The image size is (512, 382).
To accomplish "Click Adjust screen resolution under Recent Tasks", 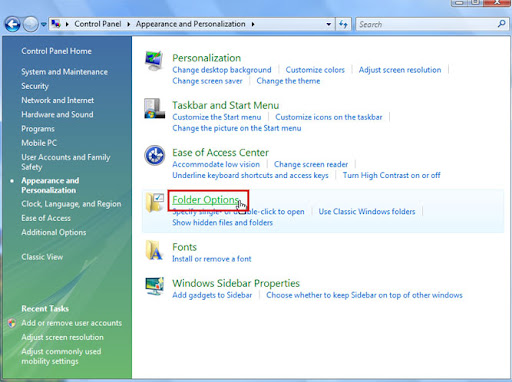I will [62, 337].
